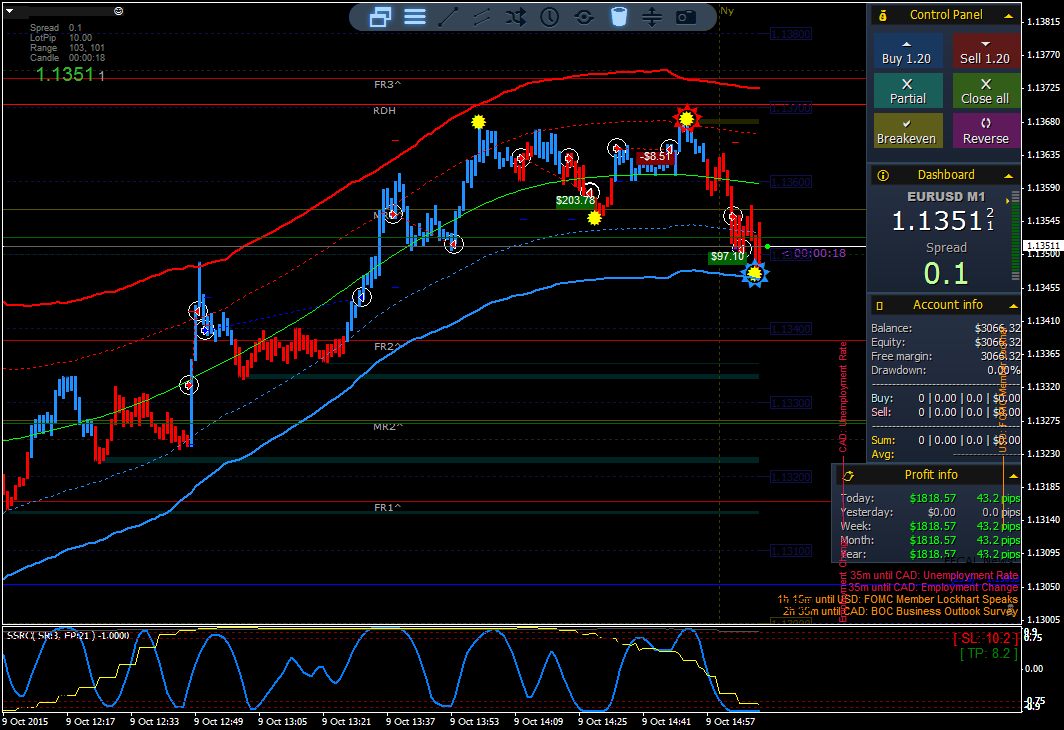Click the green tick meter in Dashboard

(x=1015, y=235)
